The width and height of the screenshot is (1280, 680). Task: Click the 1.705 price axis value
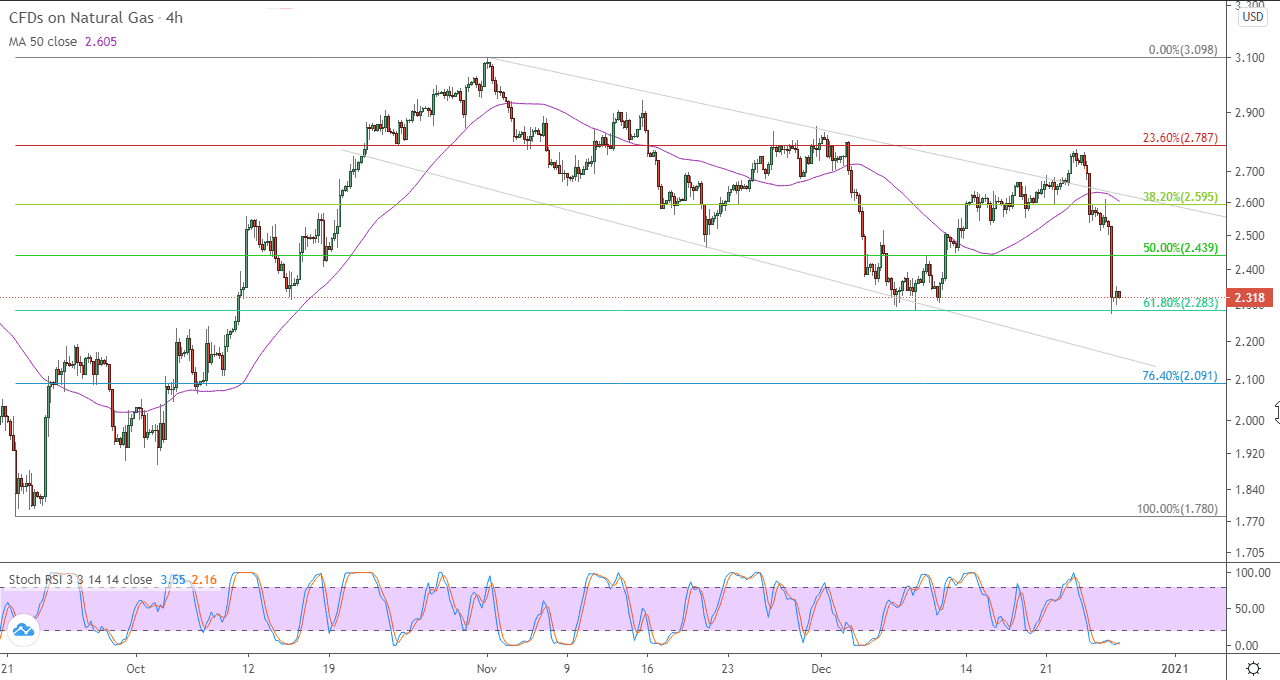[1252, 552]
